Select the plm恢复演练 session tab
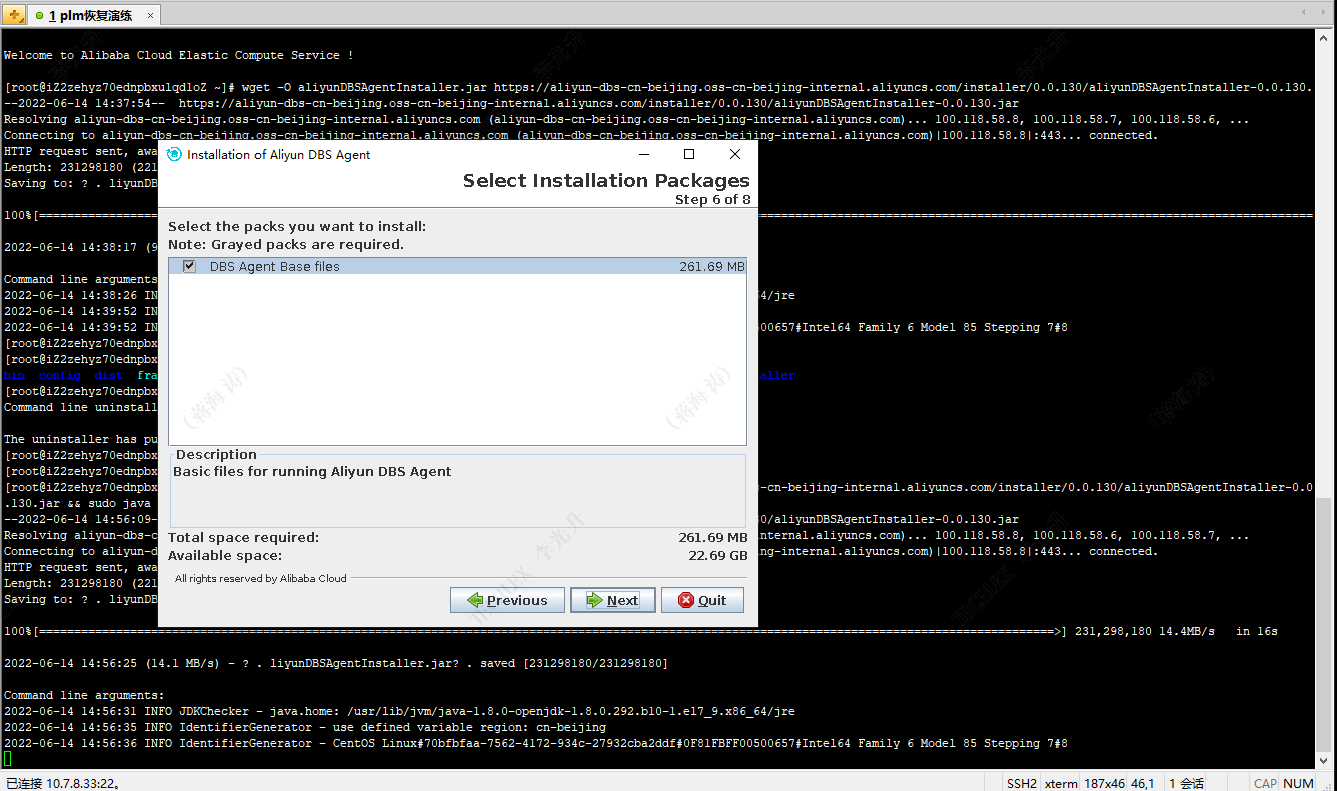The width and height of the screenshot is (1337, 791). 90,15
